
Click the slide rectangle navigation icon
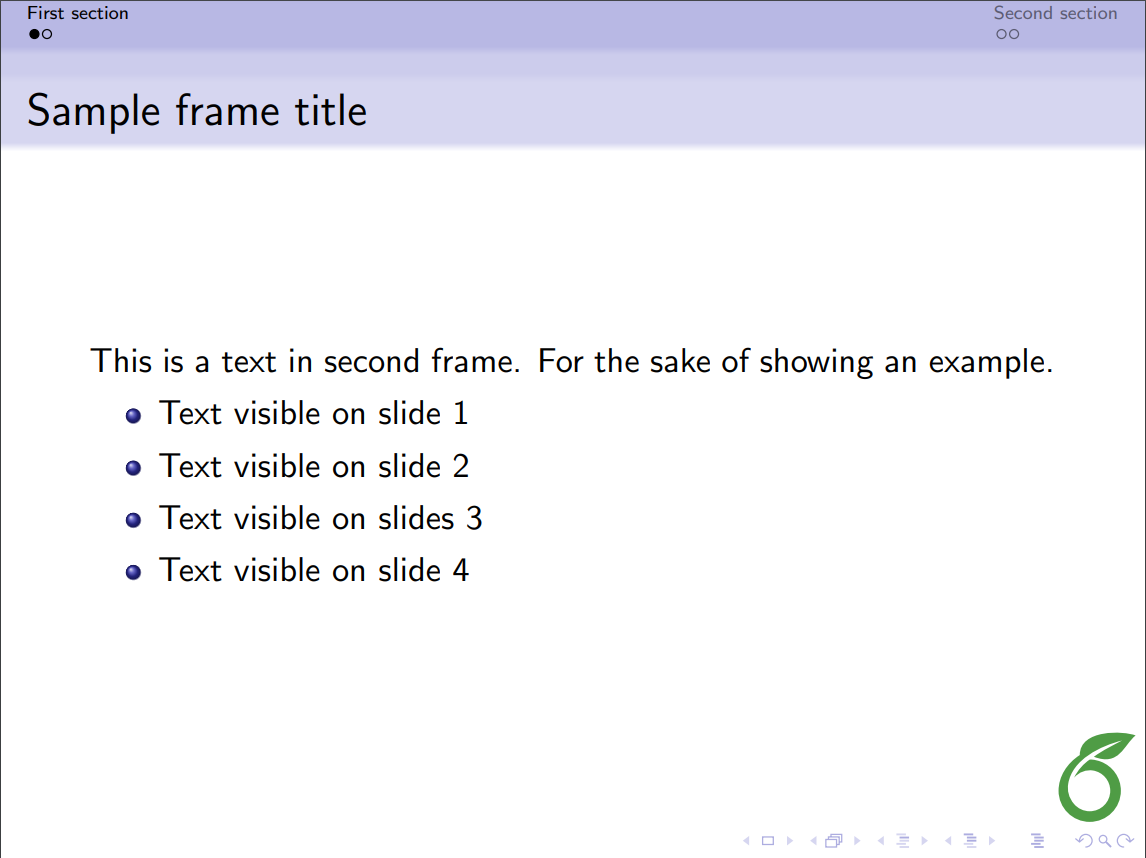(x=768, y=841)
